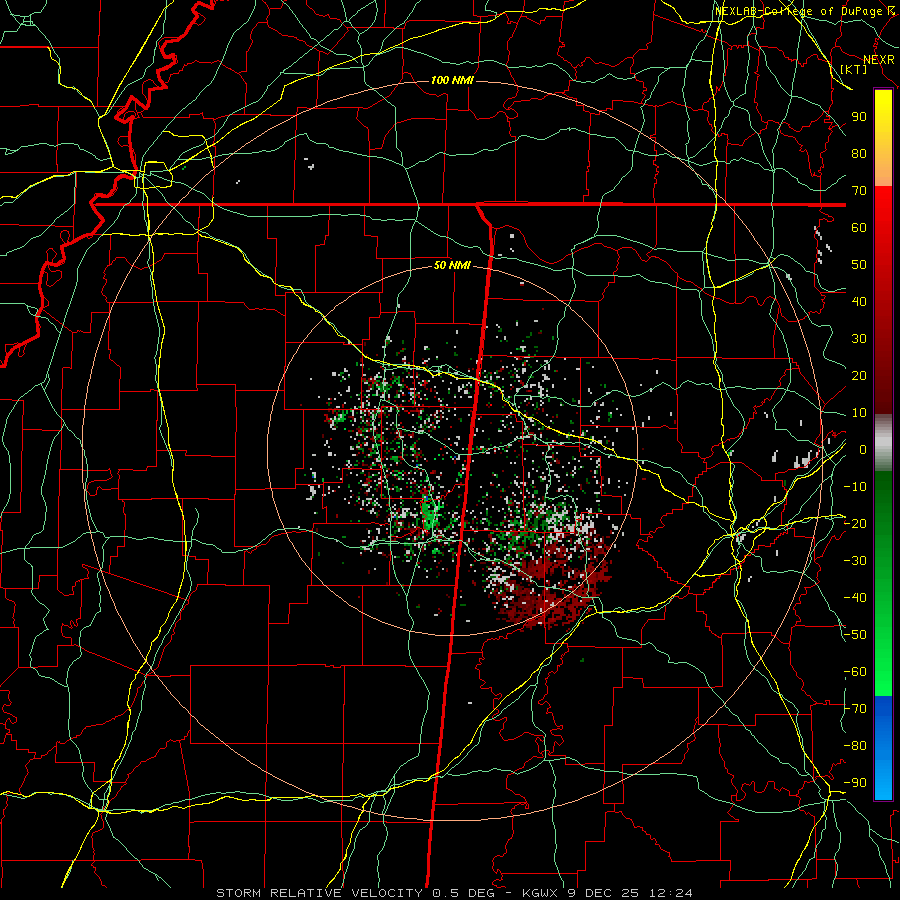
Task: Click the 80 value on the velocity scale
Action: [859, 153]
